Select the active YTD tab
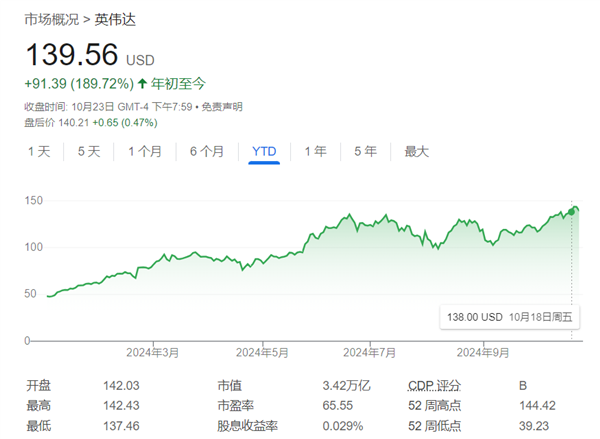 point(264,152)
